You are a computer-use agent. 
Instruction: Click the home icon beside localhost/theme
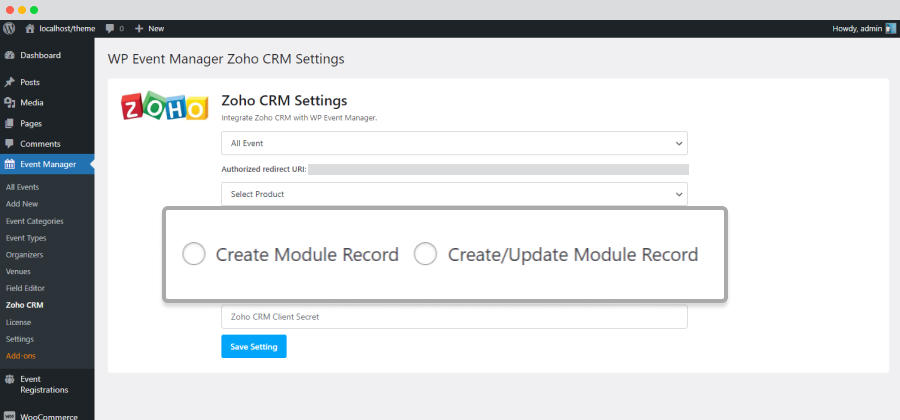coord(30,28)
